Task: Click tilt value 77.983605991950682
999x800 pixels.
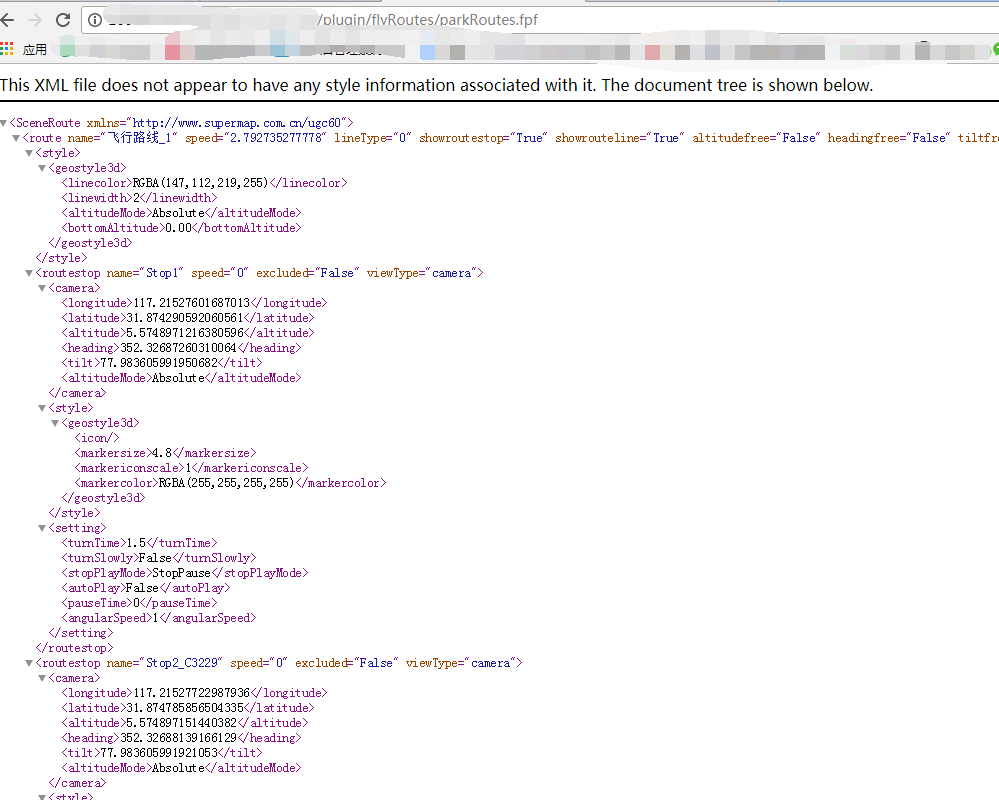Action: coord(159,363)
